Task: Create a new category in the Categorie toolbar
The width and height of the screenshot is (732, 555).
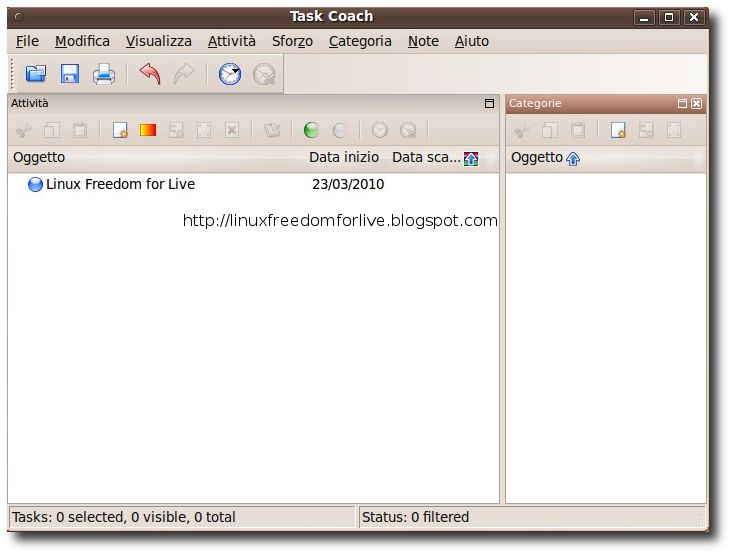Action: (618, 130)
